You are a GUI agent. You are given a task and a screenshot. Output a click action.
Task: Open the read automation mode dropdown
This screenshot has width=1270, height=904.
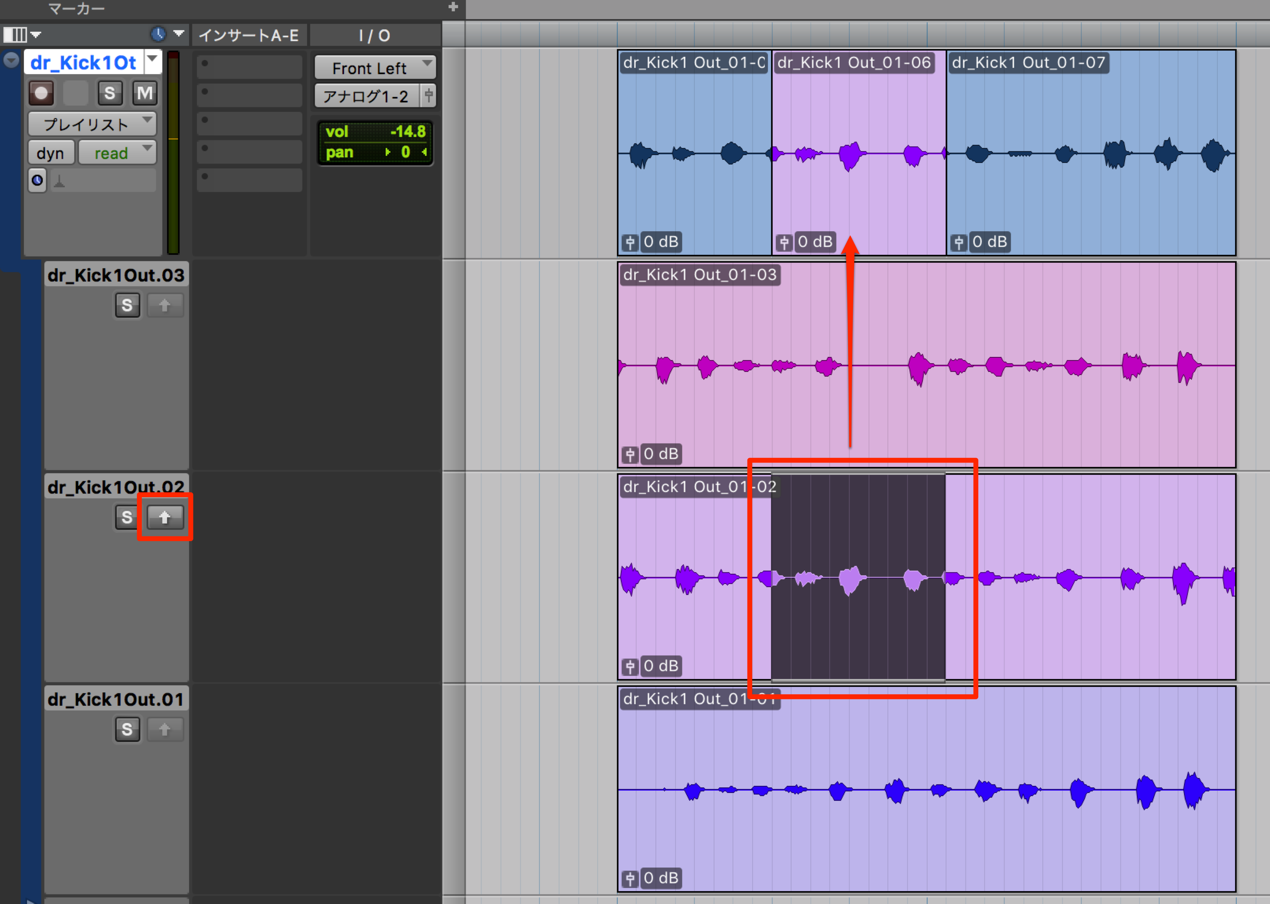coord(117,153)
